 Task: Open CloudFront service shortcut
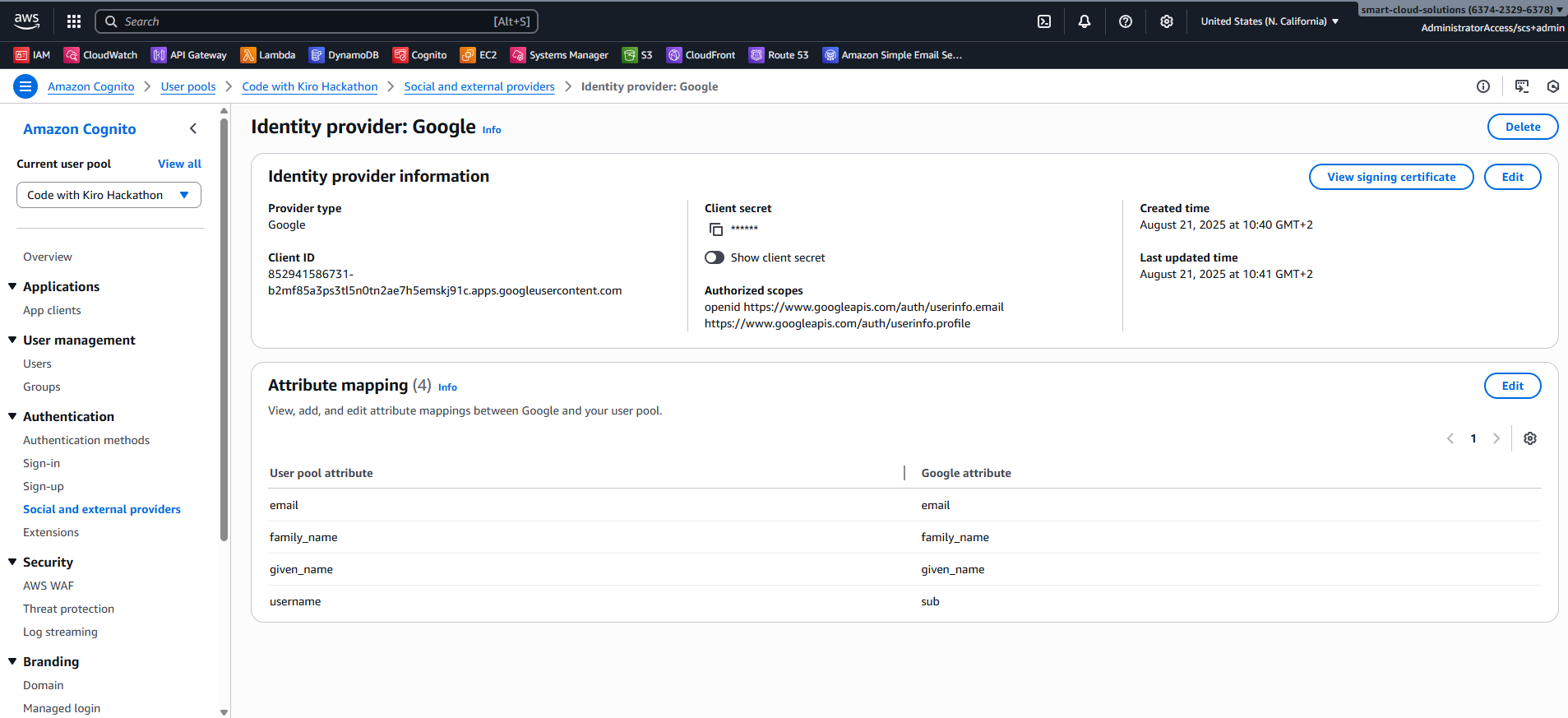[x=701, y=55]
